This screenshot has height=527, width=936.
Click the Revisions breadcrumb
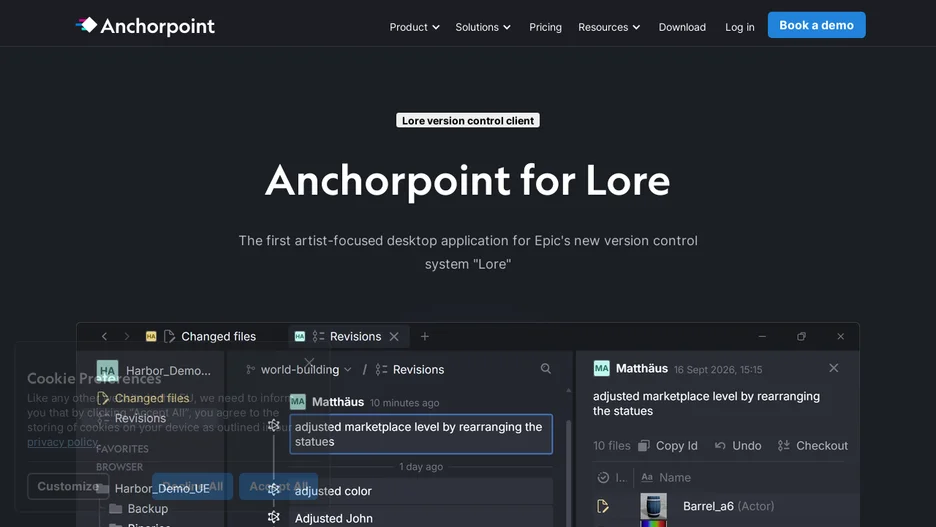tap(410, 369)
